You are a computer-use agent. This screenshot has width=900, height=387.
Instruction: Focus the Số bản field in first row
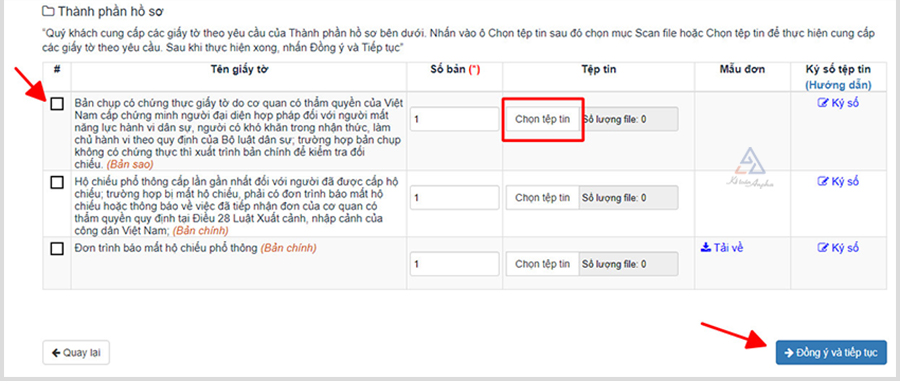[x=455, y=119]
